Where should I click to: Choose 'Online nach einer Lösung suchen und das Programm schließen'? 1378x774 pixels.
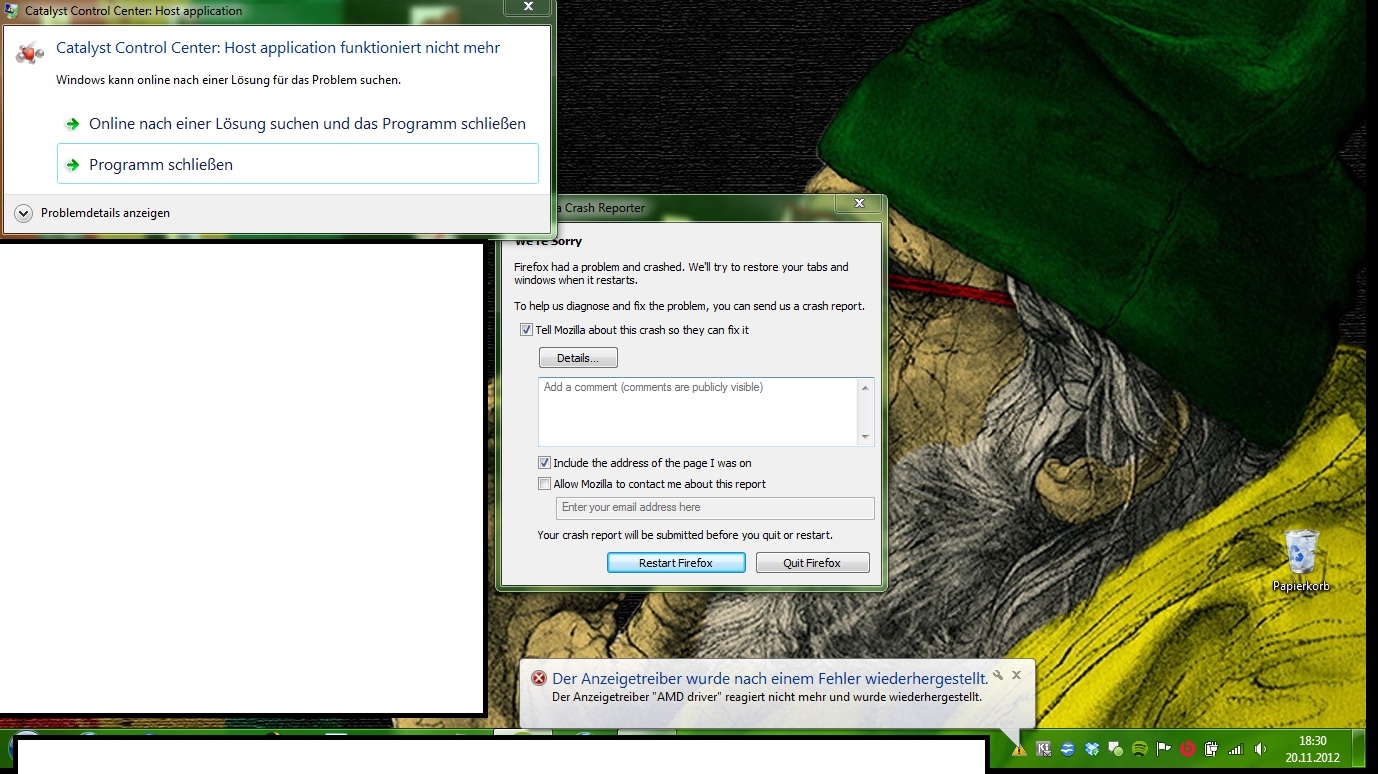298,124
